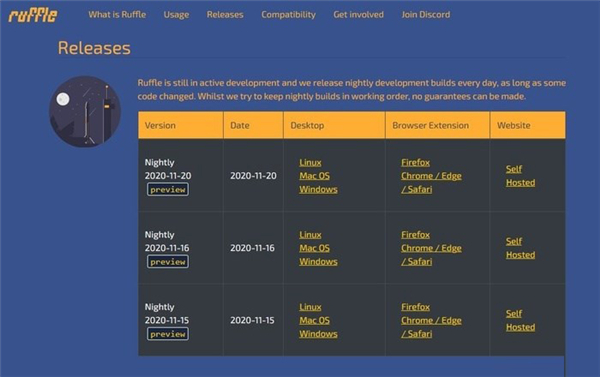Click the preview badge for Nightly 2020-11-16
Image resolution: width=600 pixels, height=377 pixels.
[x=168, y=262]
